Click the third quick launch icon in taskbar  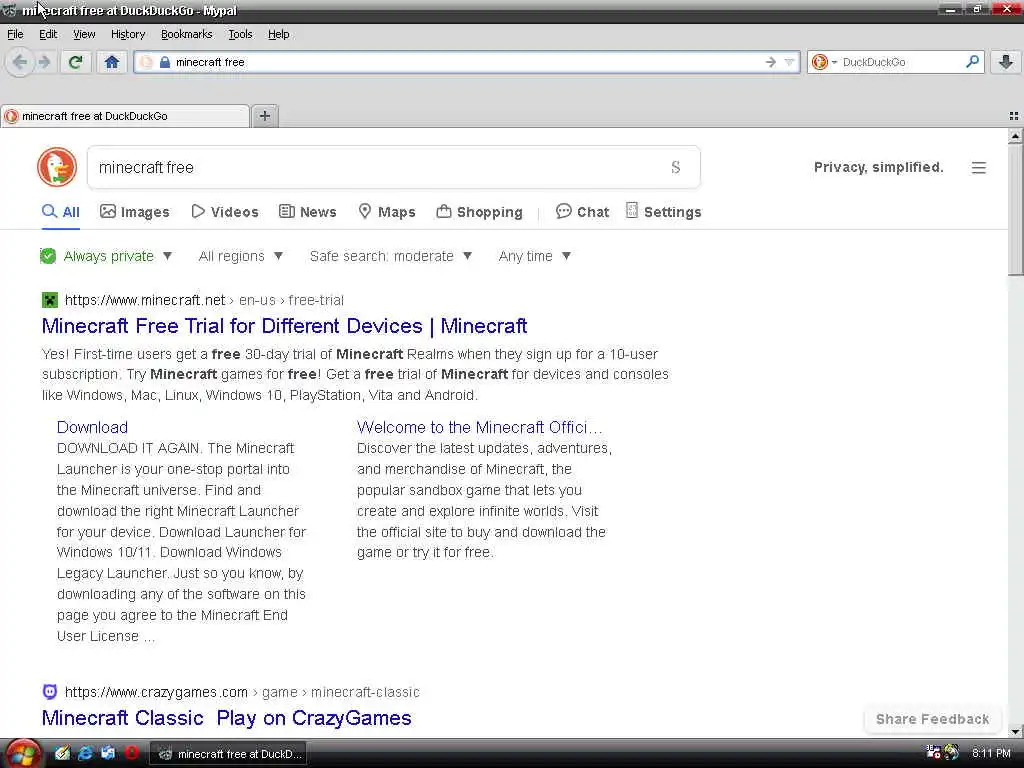tap(108, 753)
